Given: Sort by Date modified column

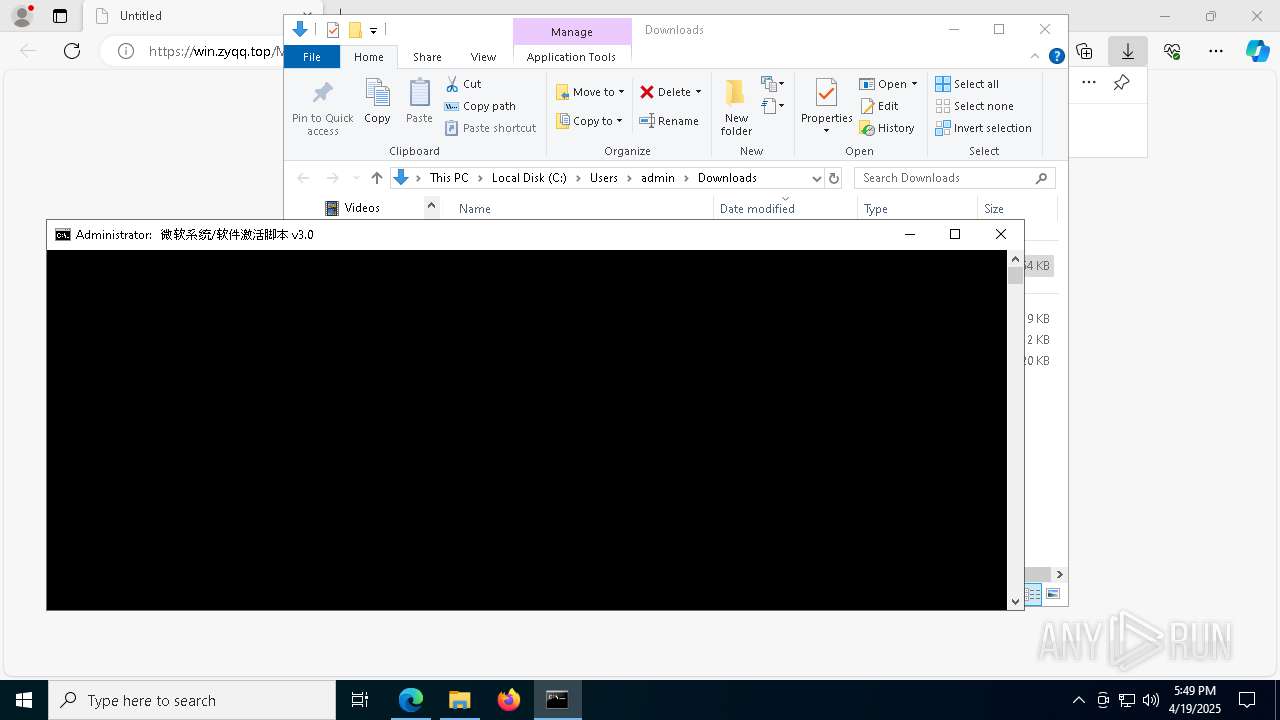Looking at the screenshot, I should point(757,209).
